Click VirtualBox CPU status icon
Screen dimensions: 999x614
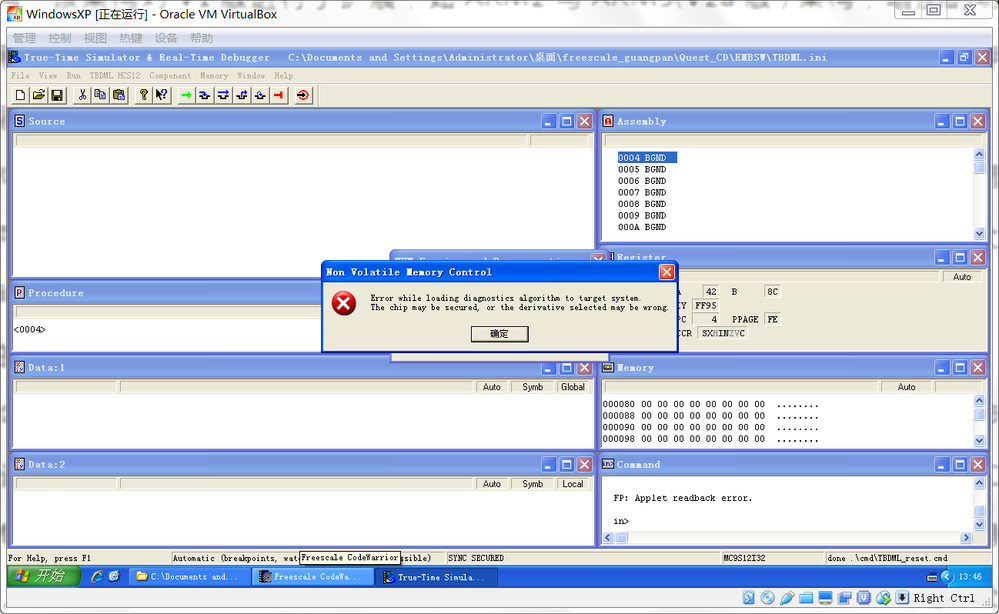[864, 597]
